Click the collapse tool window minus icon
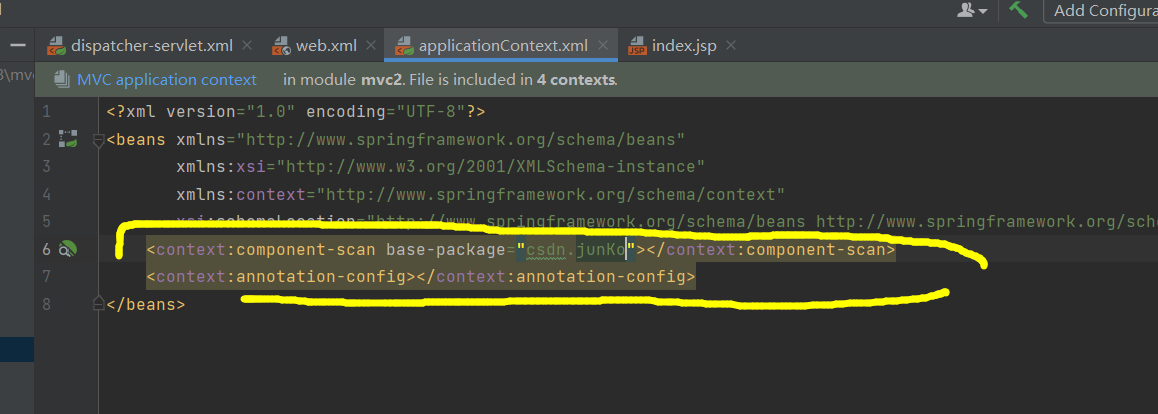 point(18,46)
